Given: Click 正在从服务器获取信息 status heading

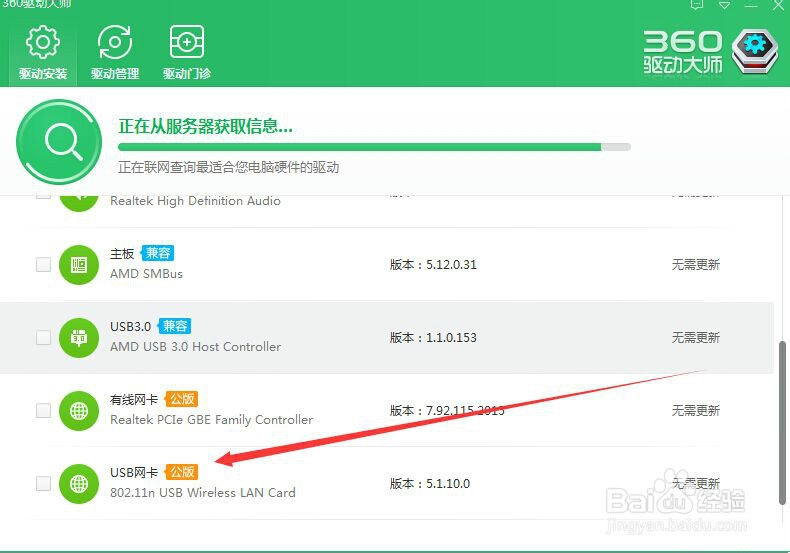Looking at the screenshot, I should point(206,126).
